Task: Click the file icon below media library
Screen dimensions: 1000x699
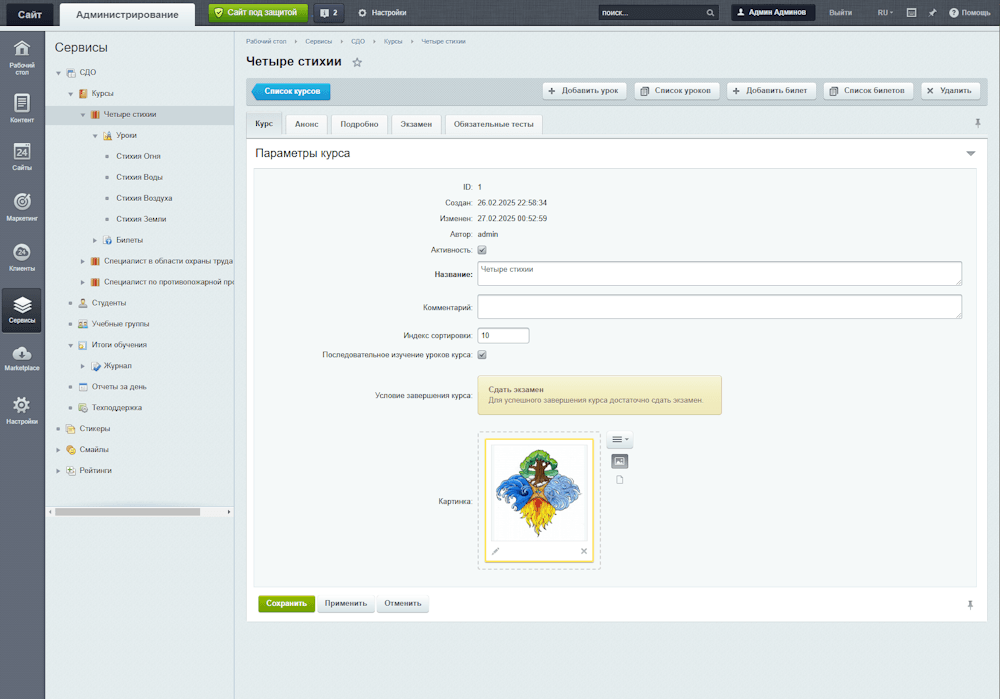Action: click(x=619, y=480)
